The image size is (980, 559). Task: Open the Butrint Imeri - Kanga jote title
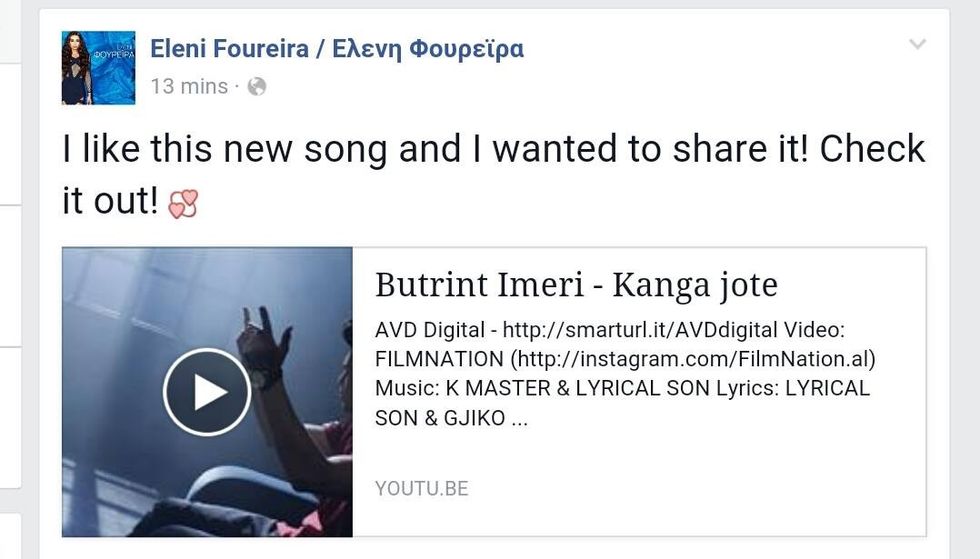[575, 285]
